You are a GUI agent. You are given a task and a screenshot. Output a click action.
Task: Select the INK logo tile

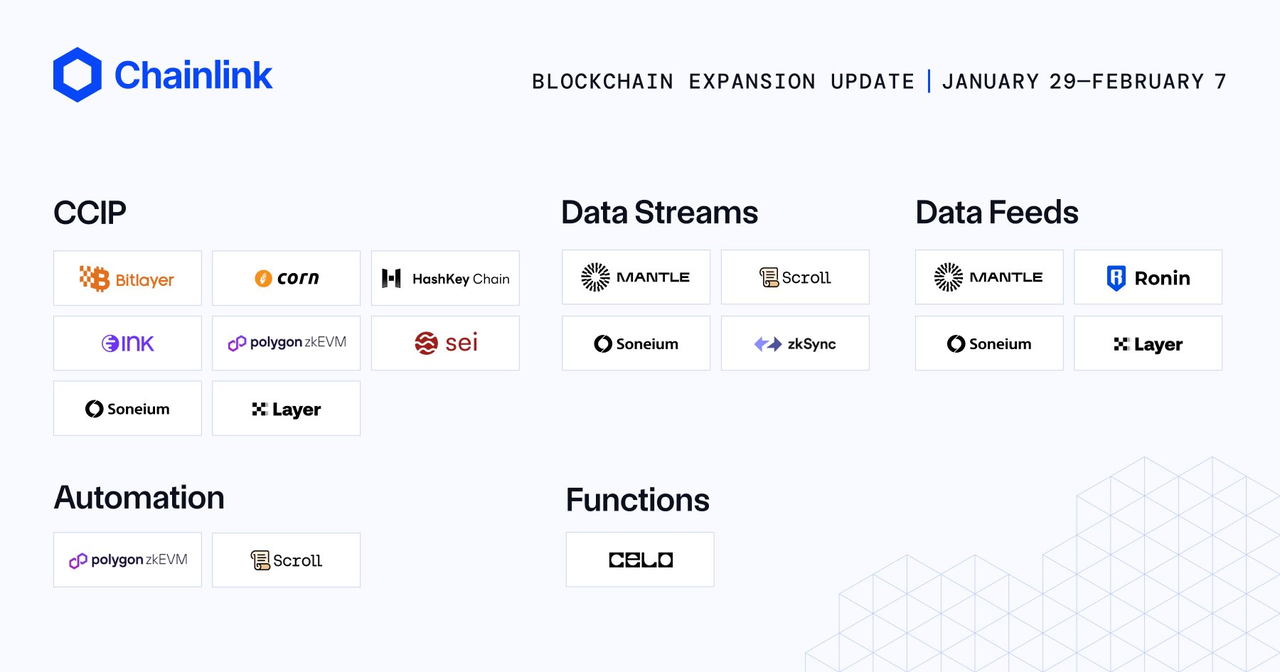pyautogui.click(x=127, y=344)
